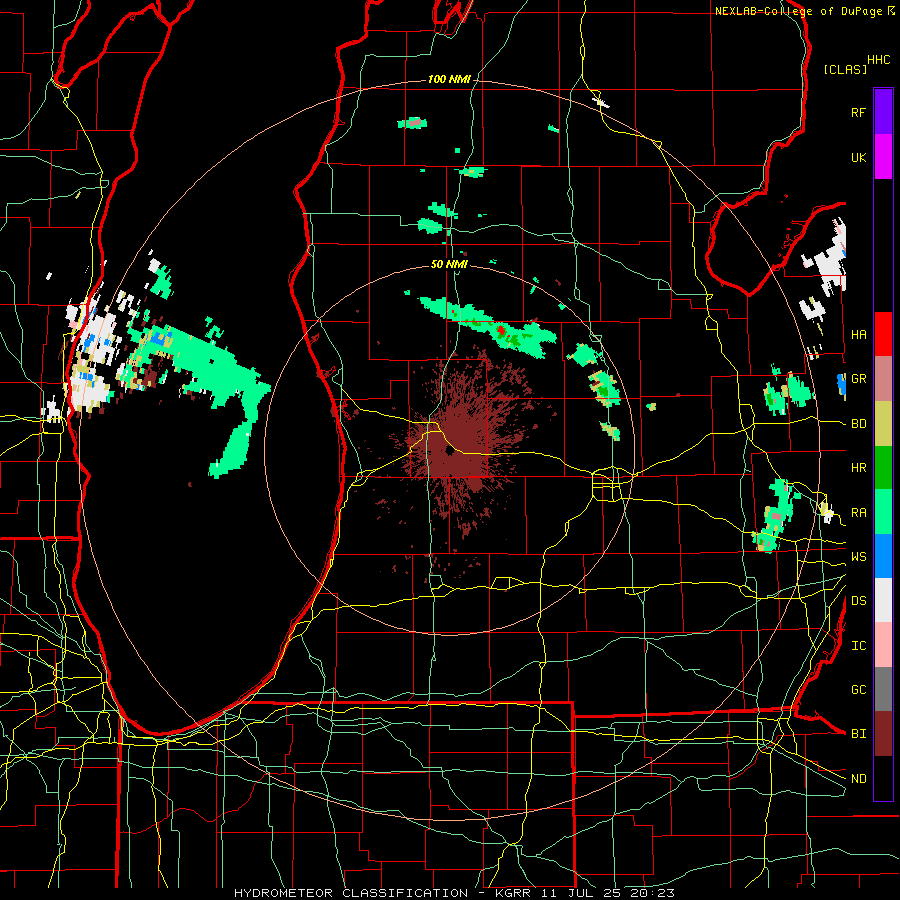Click the UK label beside the legend
900x900 pixels.
[x=858, y=157]
